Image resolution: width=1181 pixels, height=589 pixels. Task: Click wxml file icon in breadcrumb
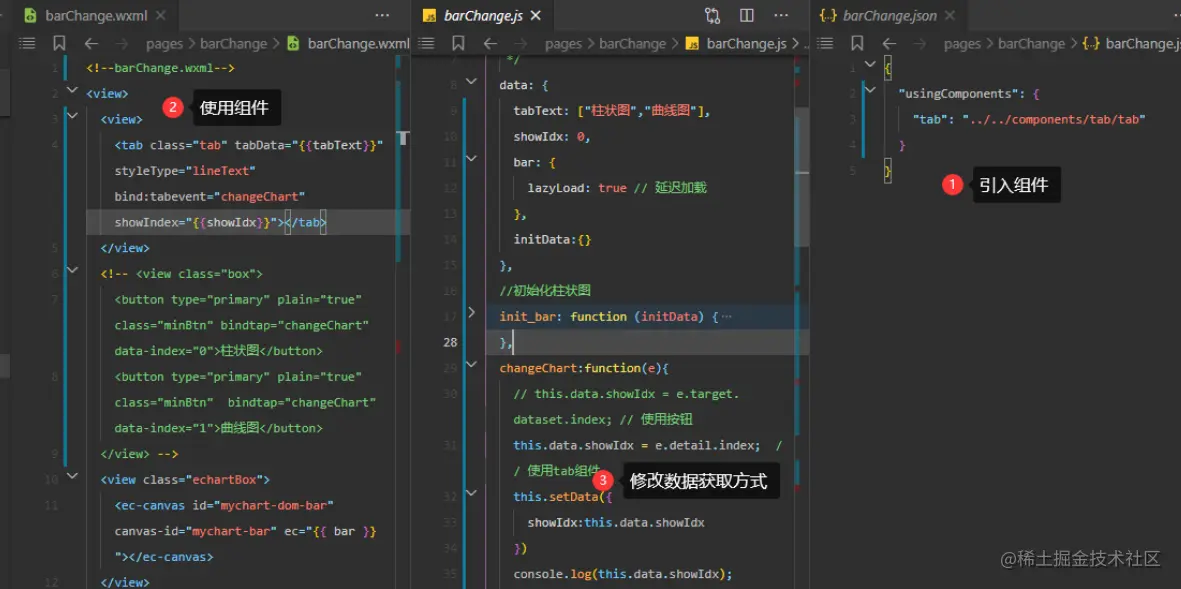tap(294, 44)
